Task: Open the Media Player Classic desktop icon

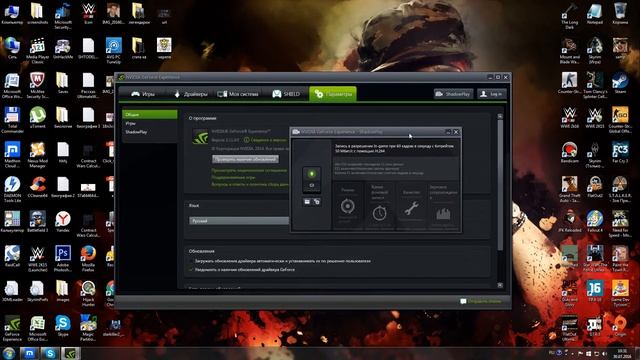Action: pos(38,51)
